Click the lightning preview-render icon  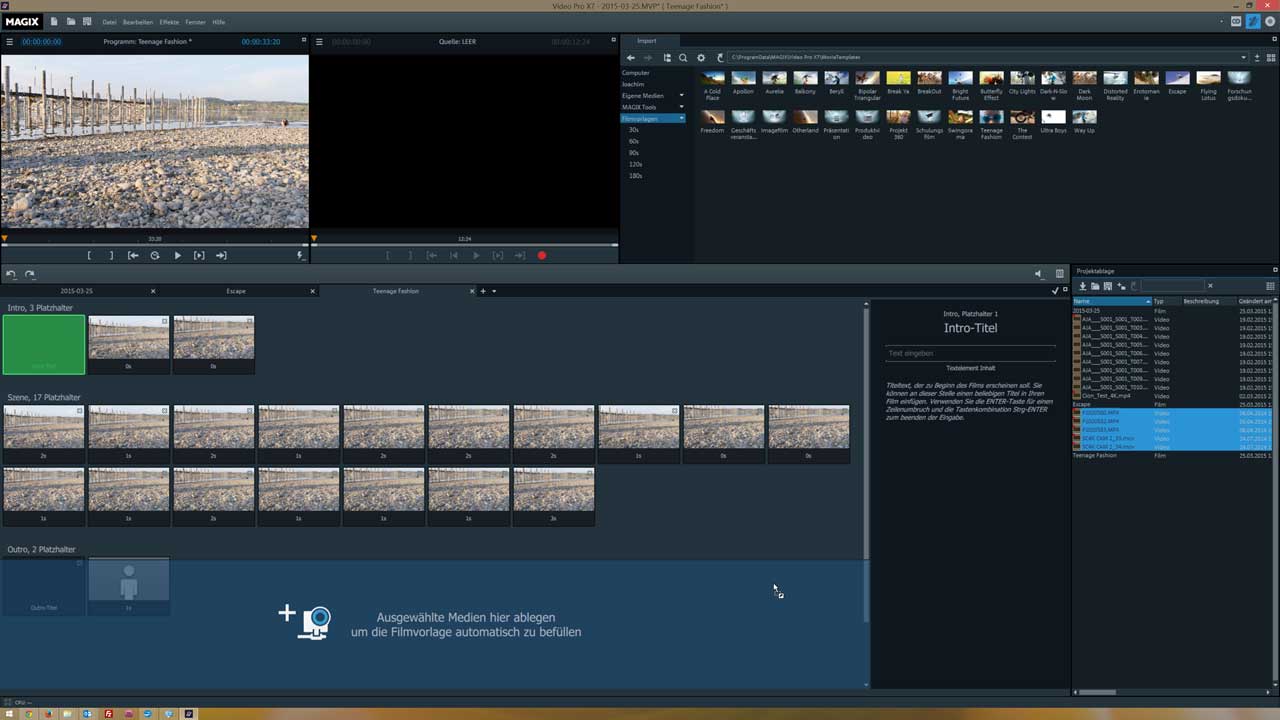tap(300, 256)
